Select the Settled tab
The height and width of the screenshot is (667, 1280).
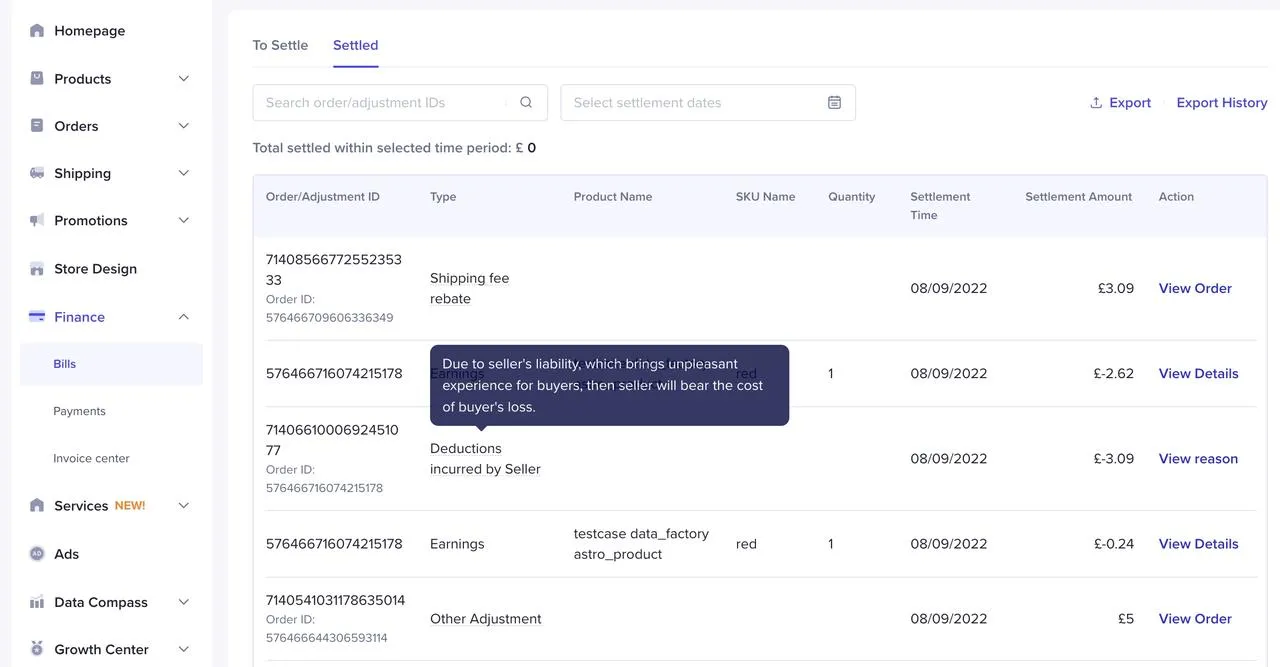coord(355,45)
